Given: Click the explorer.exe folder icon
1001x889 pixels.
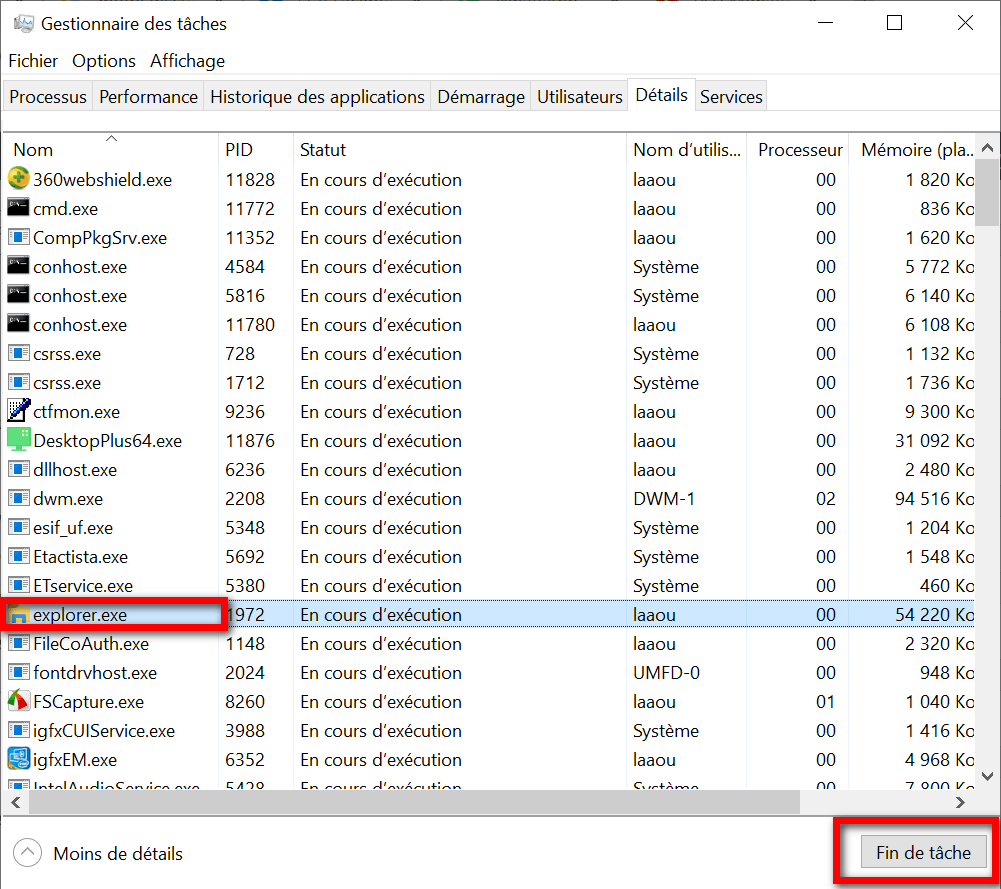Looking at the screenshot, I should [x=19, y=615].
